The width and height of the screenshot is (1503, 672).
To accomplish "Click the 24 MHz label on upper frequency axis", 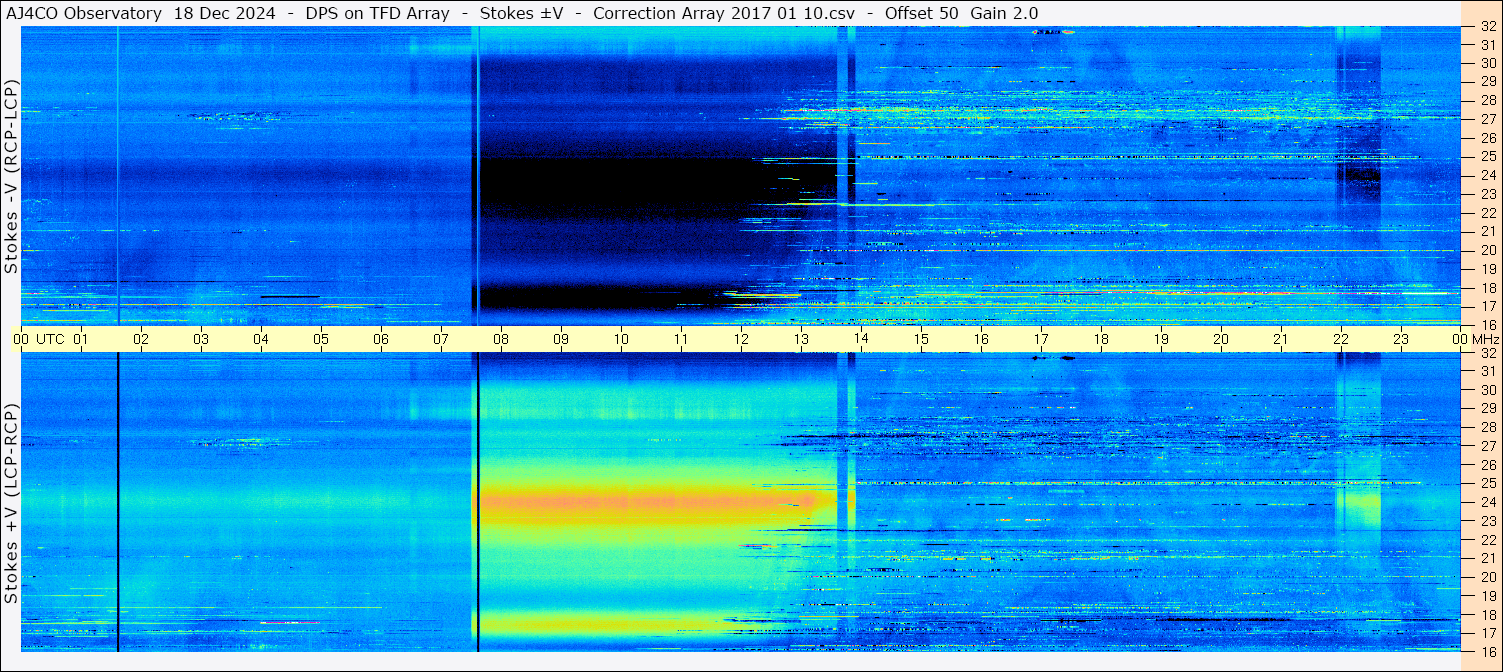I will click(1487, 175).
